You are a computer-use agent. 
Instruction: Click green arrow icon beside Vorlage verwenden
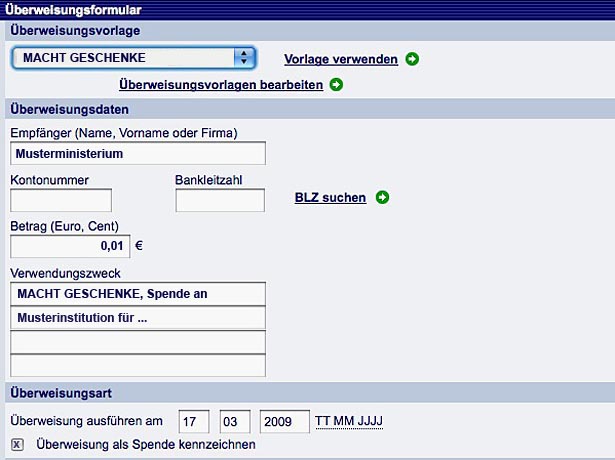click(x=412, y=59)
